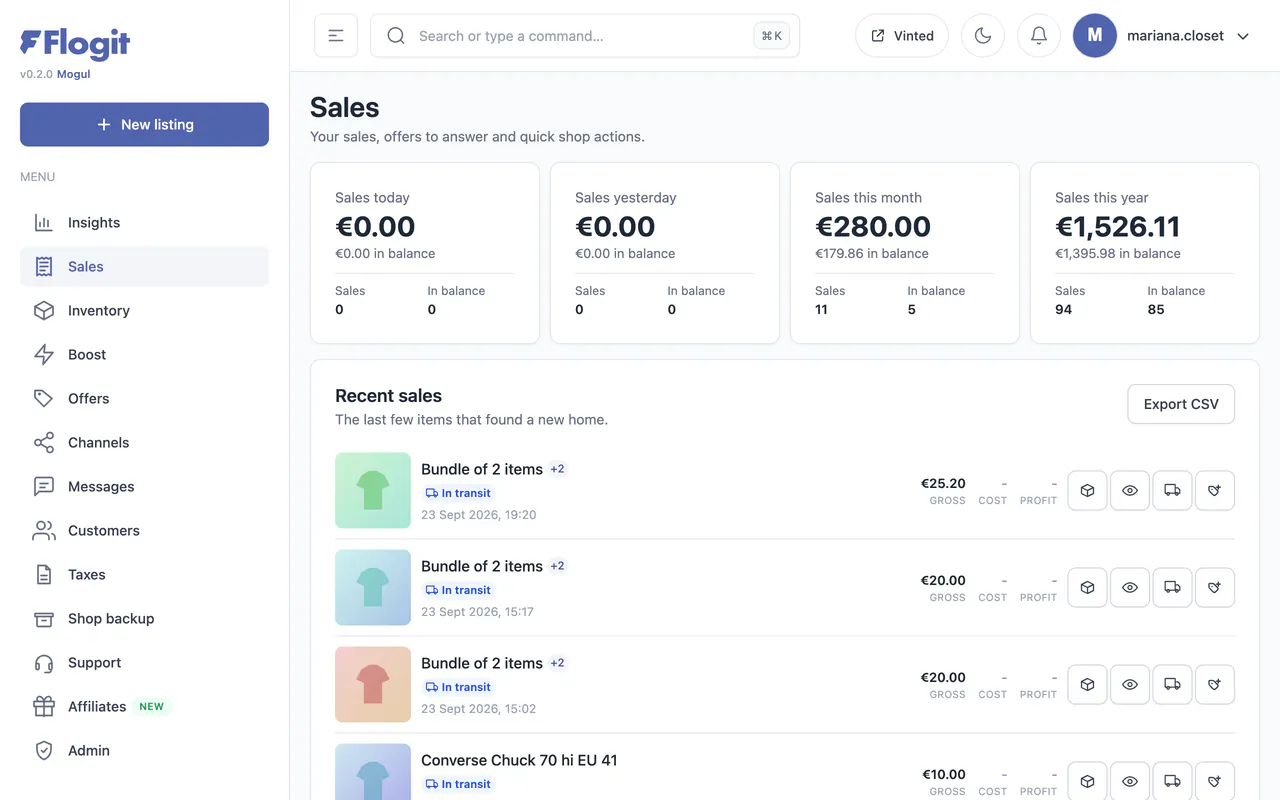
Task: Click the heart icon on the 15:02 bundle sale
Action: 1215,685
